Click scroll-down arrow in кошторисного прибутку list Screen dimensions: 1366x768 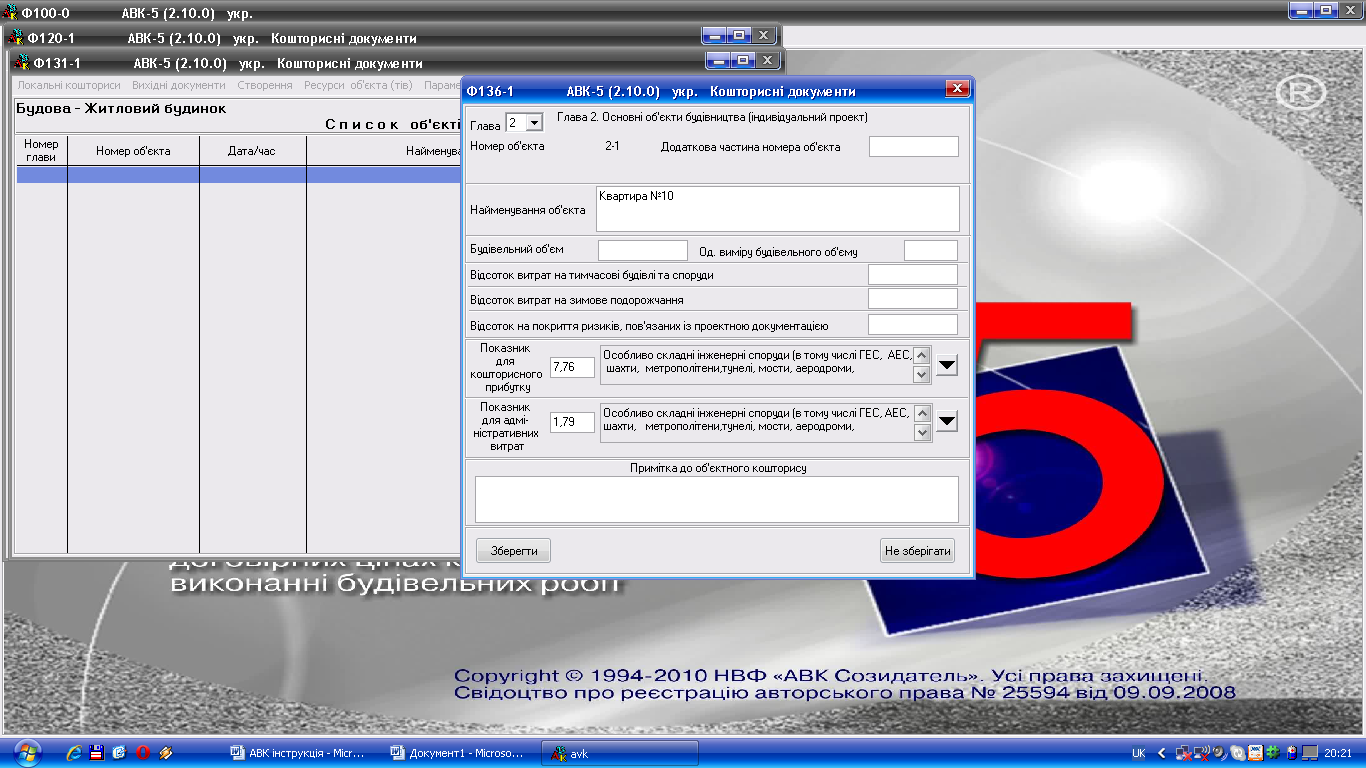(x=922, y=375)
